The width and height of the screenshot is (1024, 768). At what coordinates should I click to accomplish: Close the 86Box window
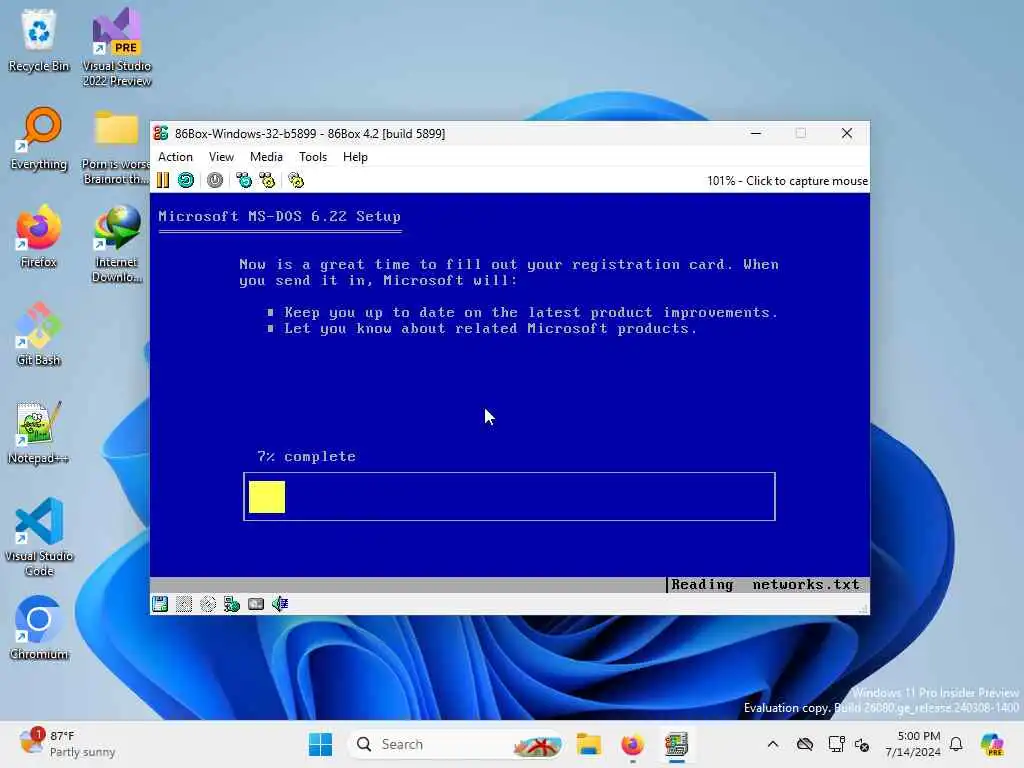847,133
